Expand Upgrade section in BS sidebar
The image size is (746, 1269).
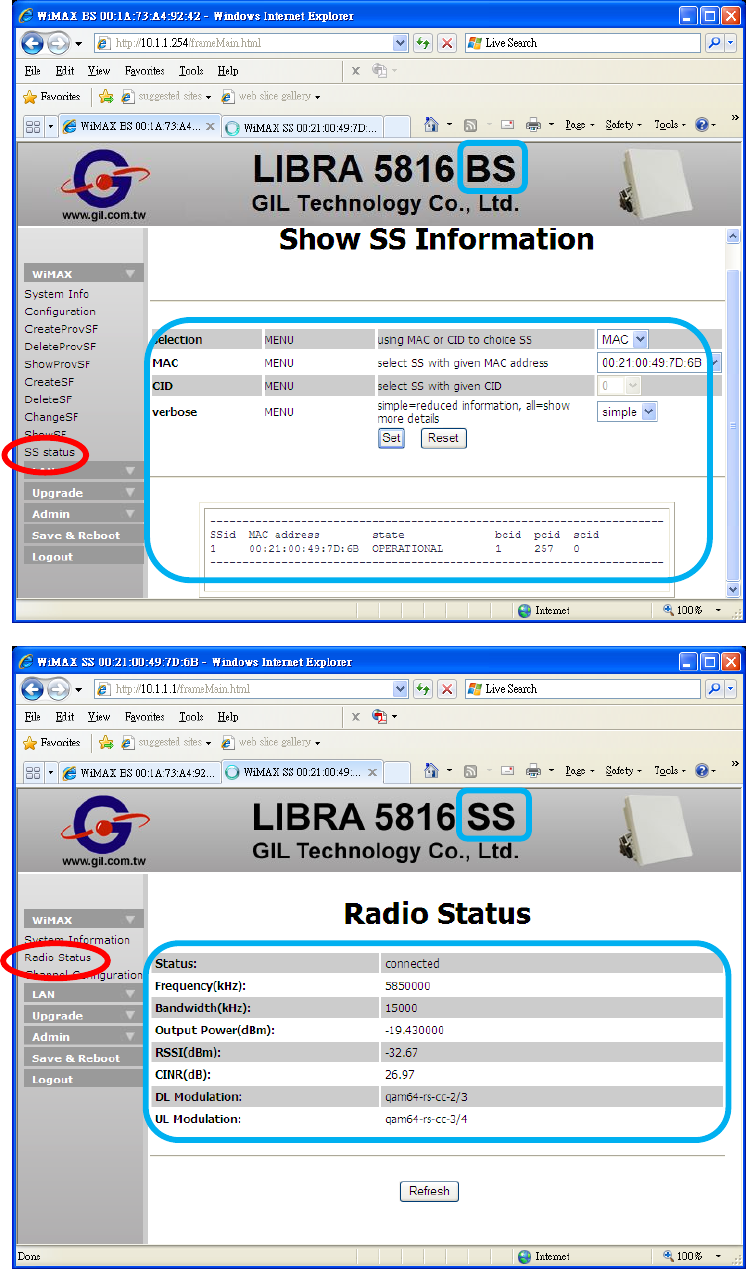[x=84, y=493]
